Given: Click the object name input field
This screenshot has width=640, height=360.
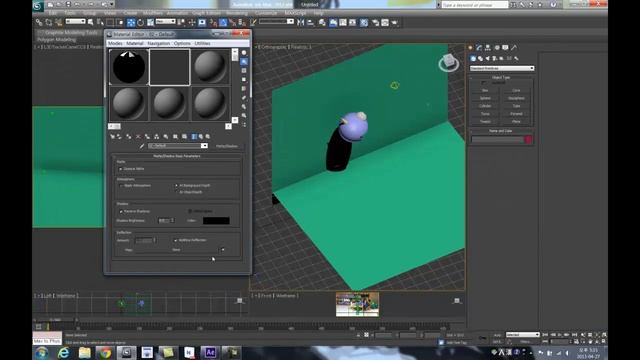Looking at the screenshot, I should 498,140.
